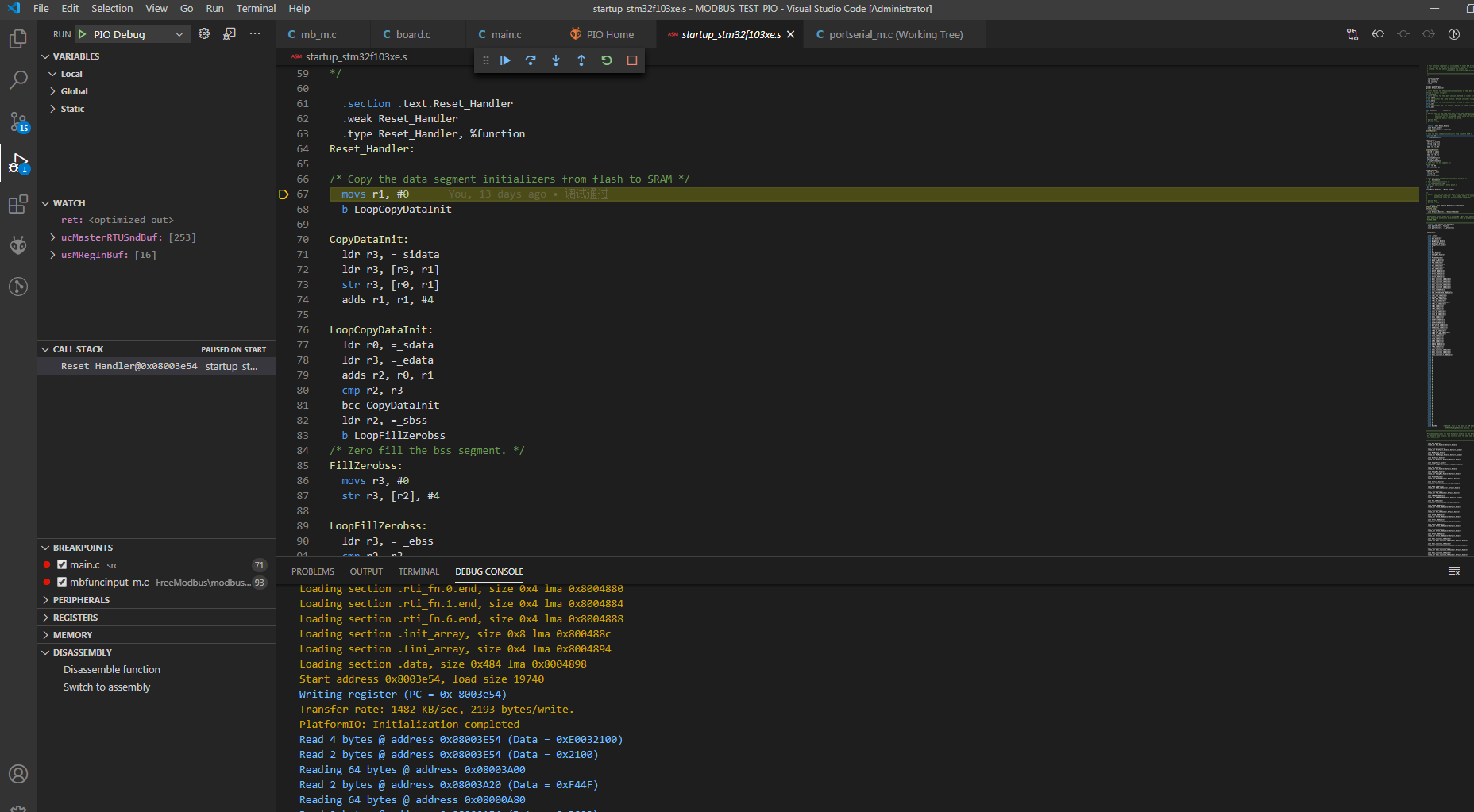Click the Split Editor icon at top right
Image resolution: width=1474 pixels, height=812 pixels.
(1454, 34)
